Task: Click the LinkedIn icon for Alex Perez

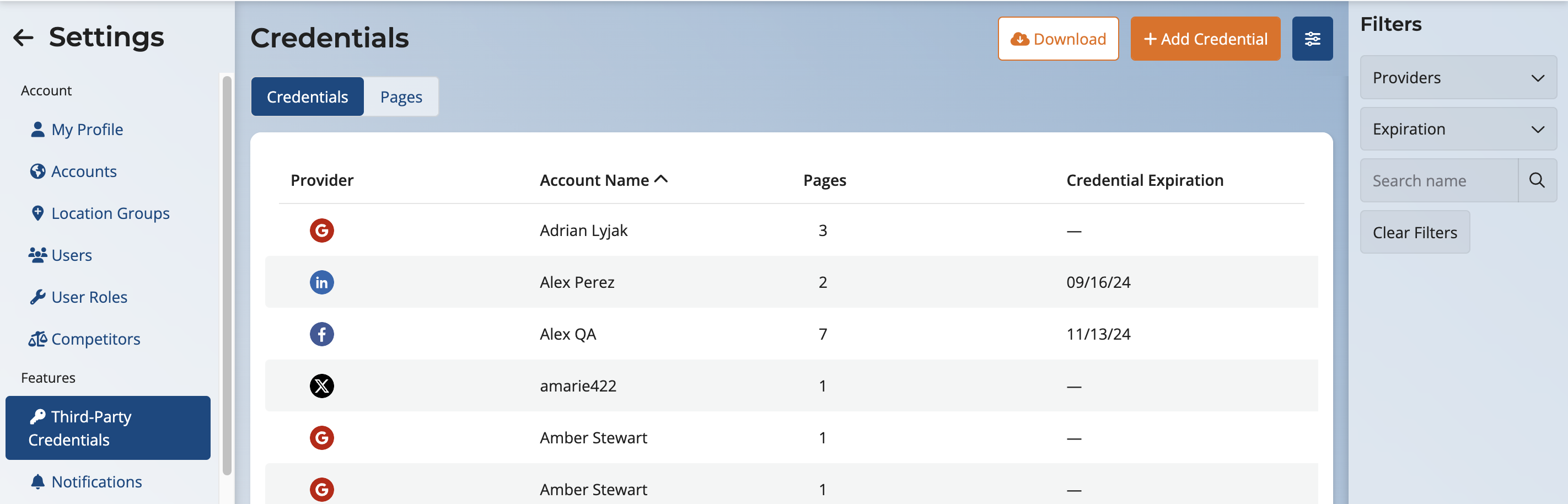Action: pos(321,282)
